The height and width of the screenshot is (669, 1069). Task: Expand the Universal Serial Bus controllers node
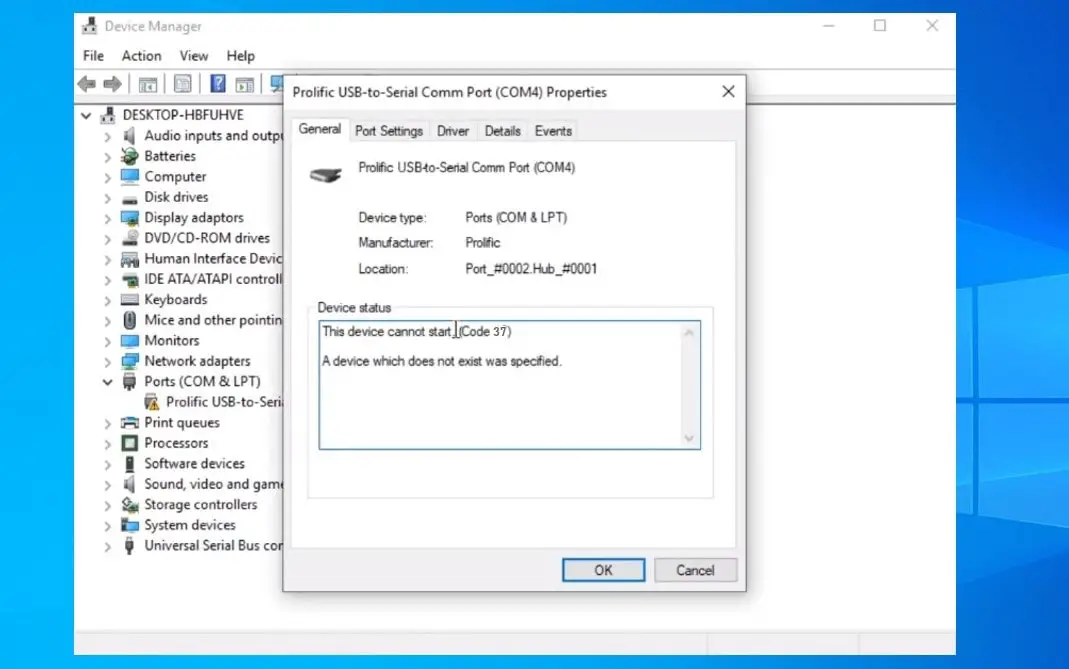pyautogui.click(x=108, y=546)
